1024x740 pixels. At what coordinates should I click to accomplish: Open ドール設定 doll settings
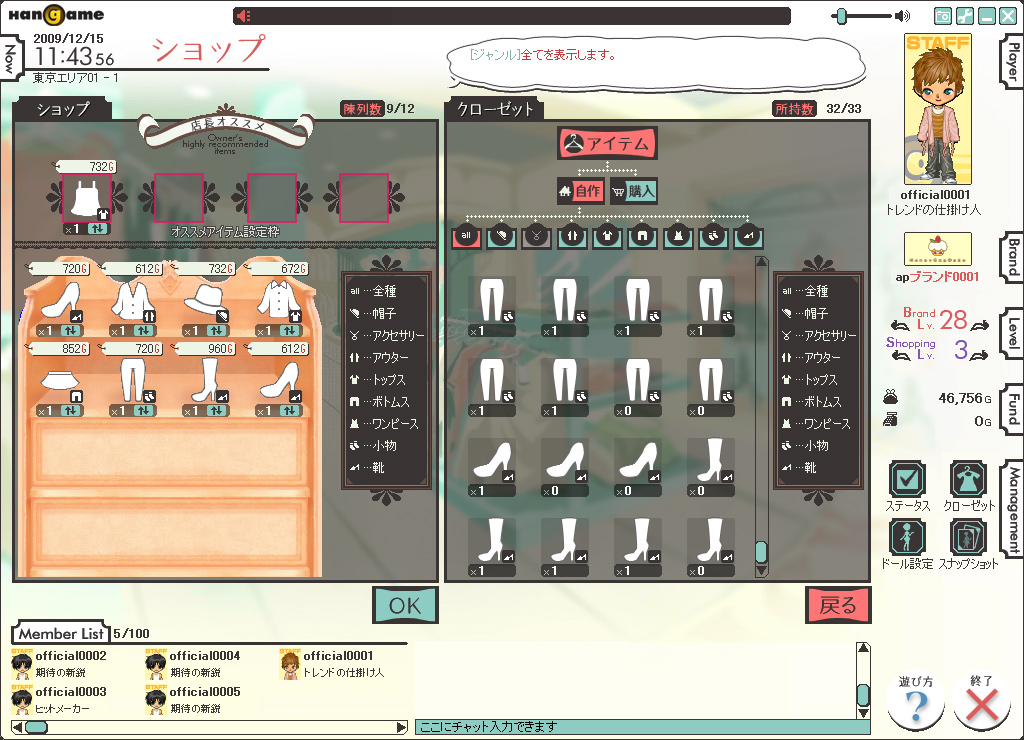907,538
